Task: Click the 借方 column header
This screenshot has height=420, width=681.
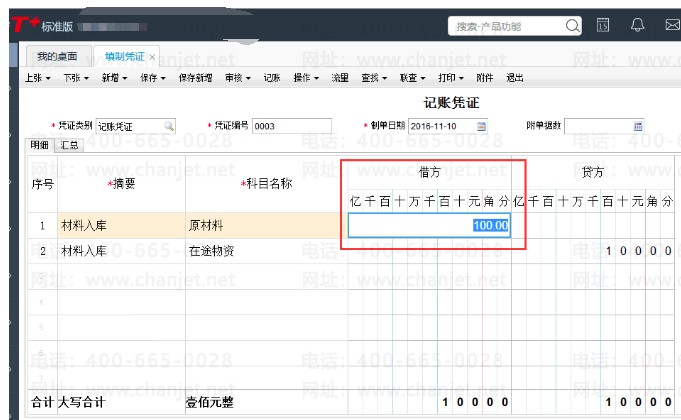Action: pyautogui.click(x=430, y=172)
